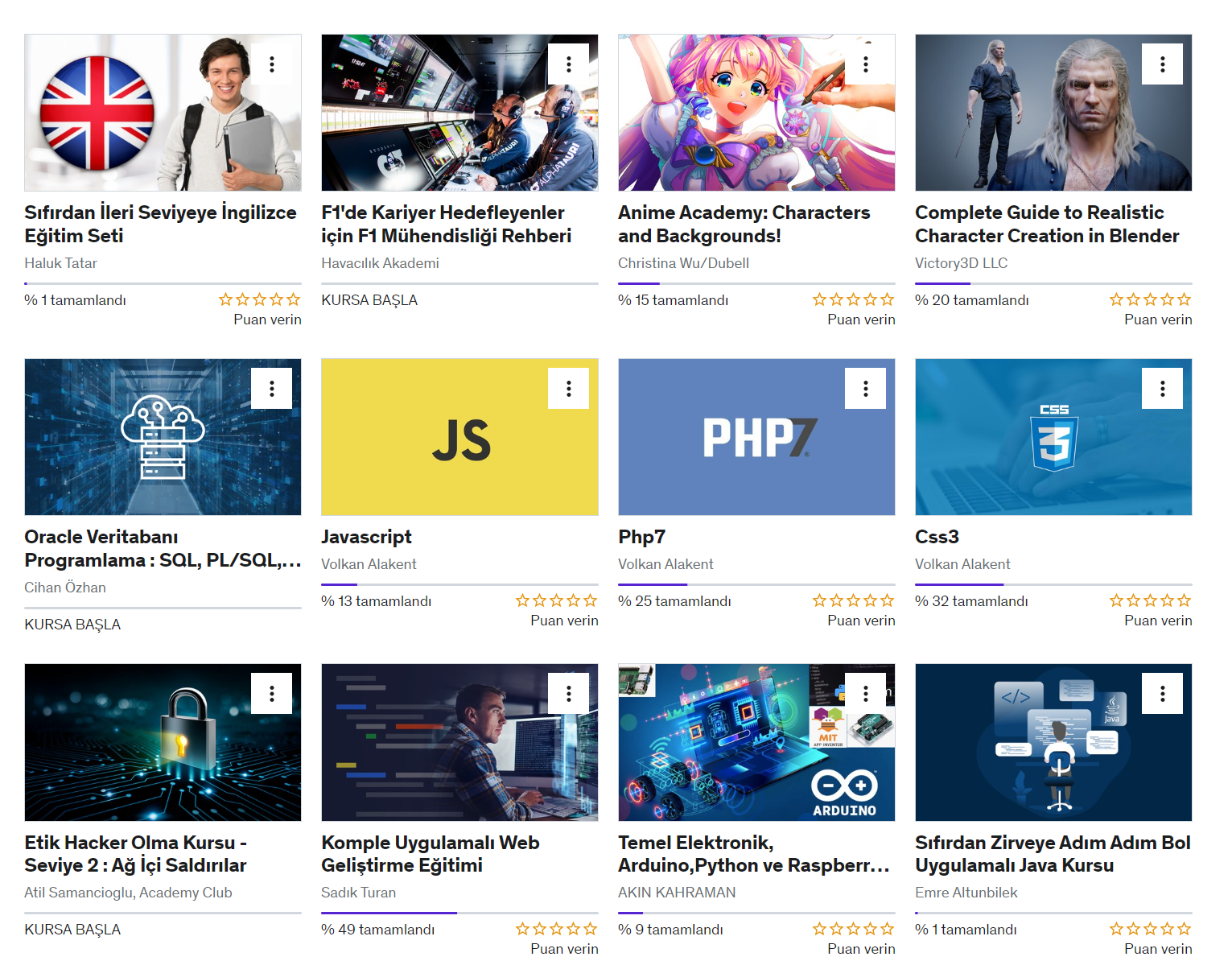Screen dimensions: 1232x961
Task: Open F1 engineering course thumbnail
Action: [x=459, y=113]
